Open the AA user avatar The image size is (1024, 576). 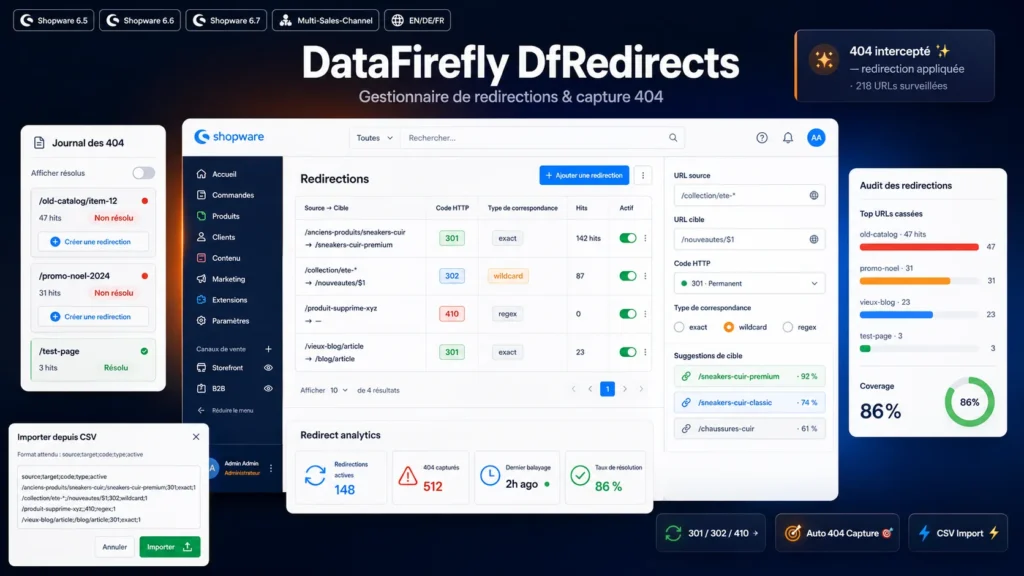[x=816, y=138]
